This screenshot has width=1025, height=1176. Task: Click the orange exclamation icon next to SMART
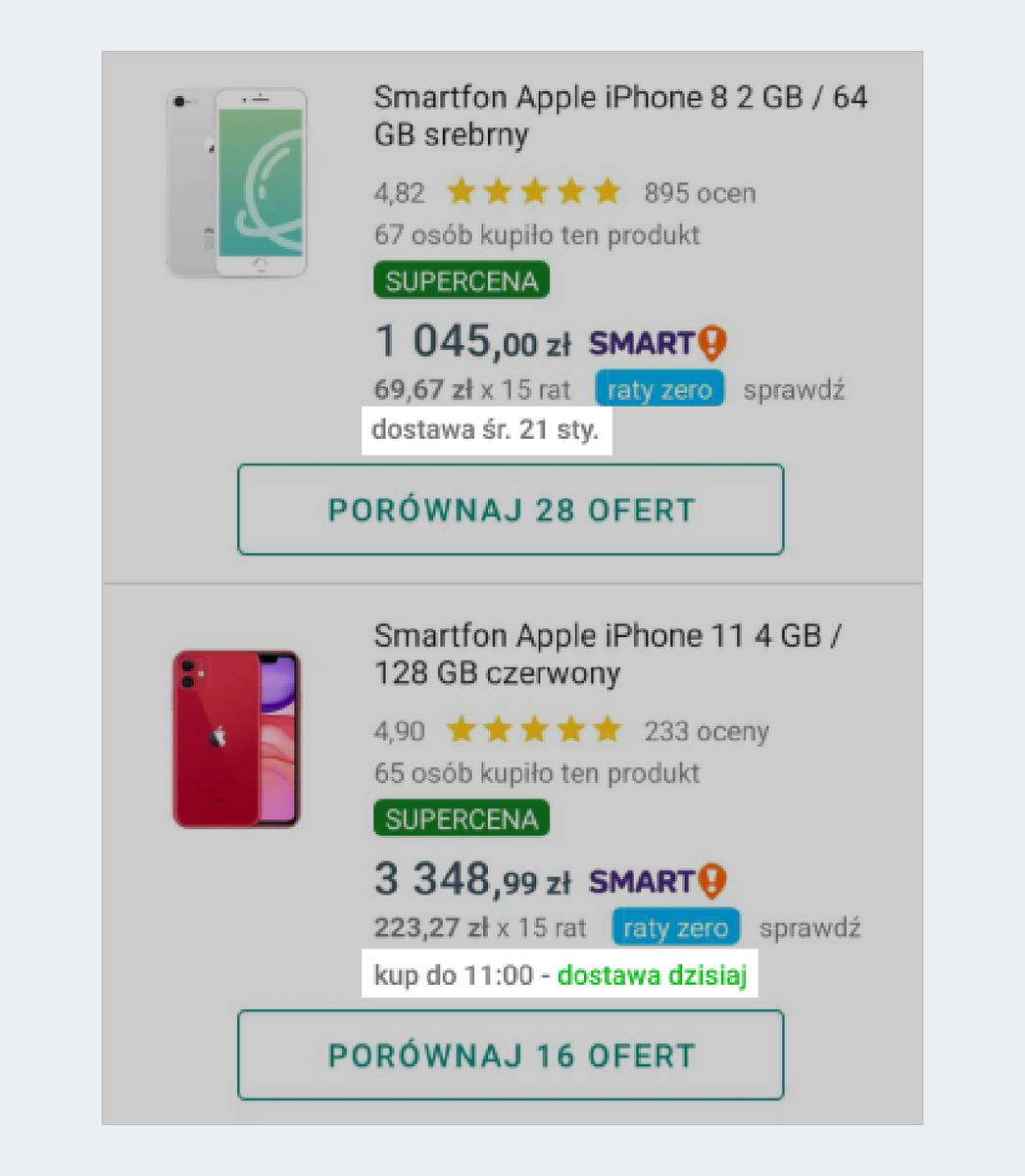[x=714, y=344]
